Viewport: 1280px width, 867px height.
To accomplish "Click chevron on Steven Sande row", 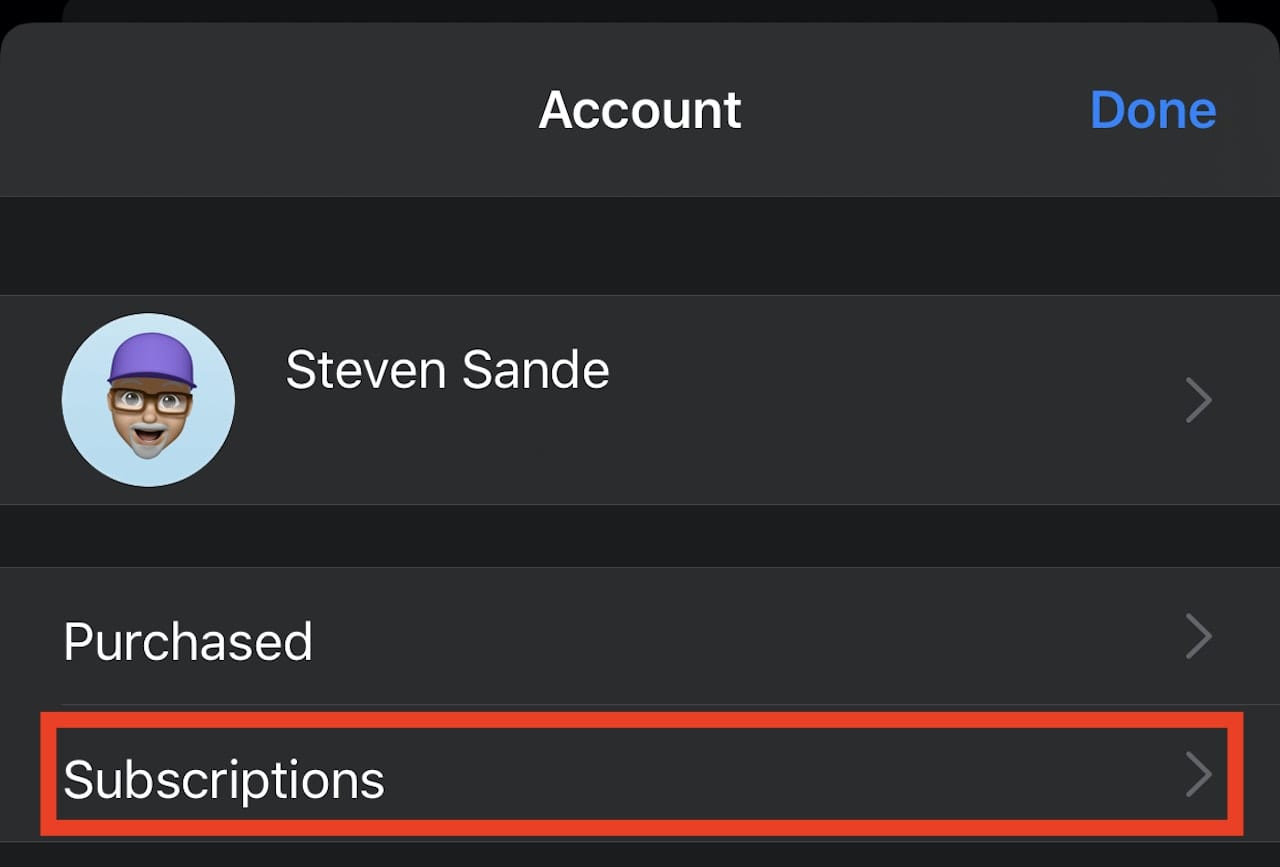I will 1198,400.
